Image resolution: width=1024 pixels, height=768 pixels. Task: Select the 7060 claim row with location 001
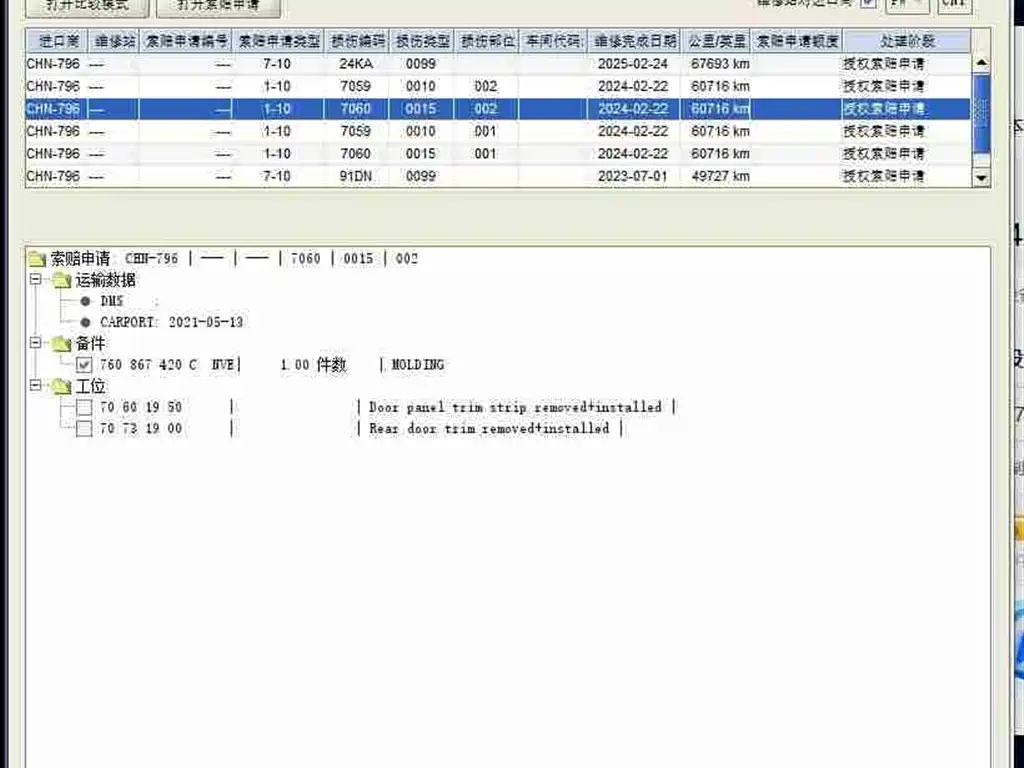click(498, 154)
